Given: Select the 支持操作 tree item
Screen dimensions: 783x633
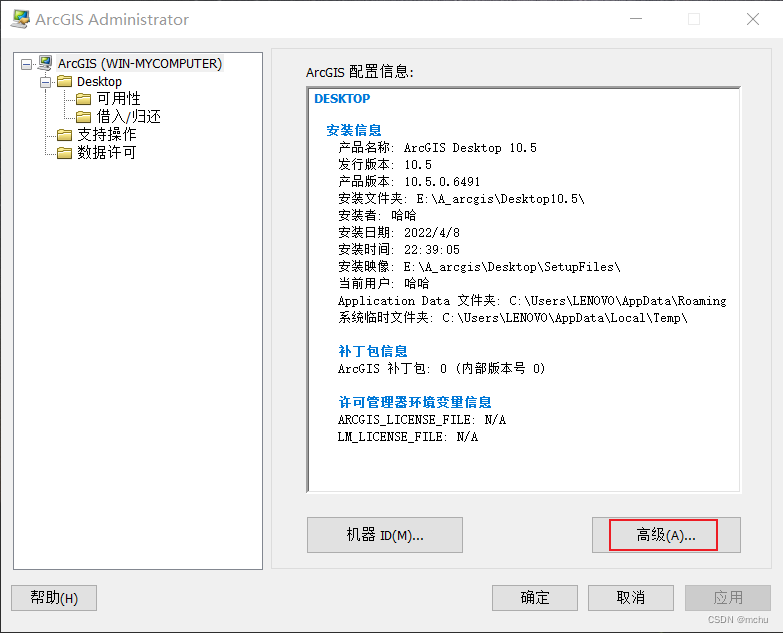Looking at the screenshot, I should coord(106,134).
